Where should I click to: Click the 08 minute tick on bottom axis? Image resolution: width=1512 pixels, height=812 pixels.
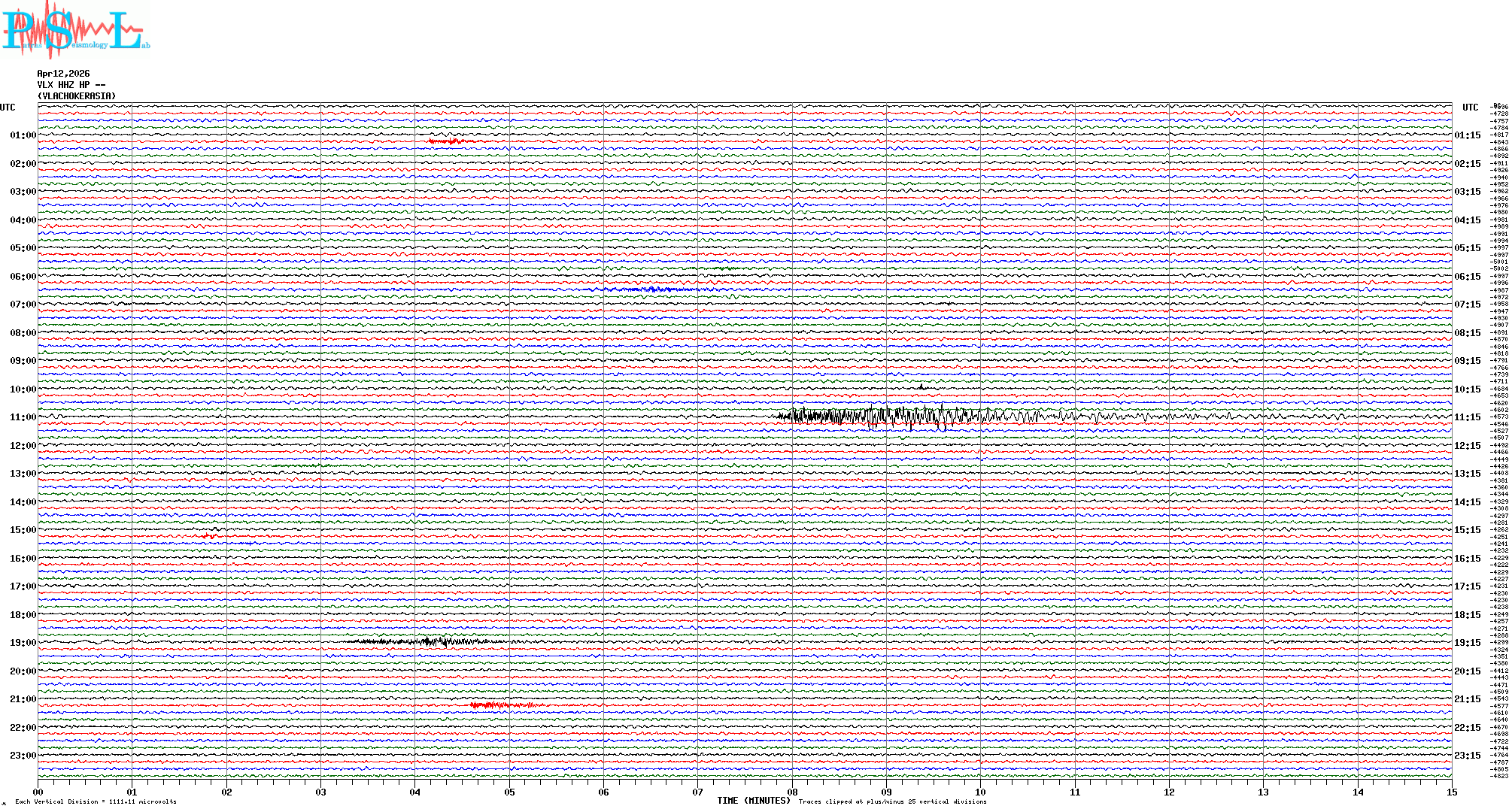pos(792,792)
